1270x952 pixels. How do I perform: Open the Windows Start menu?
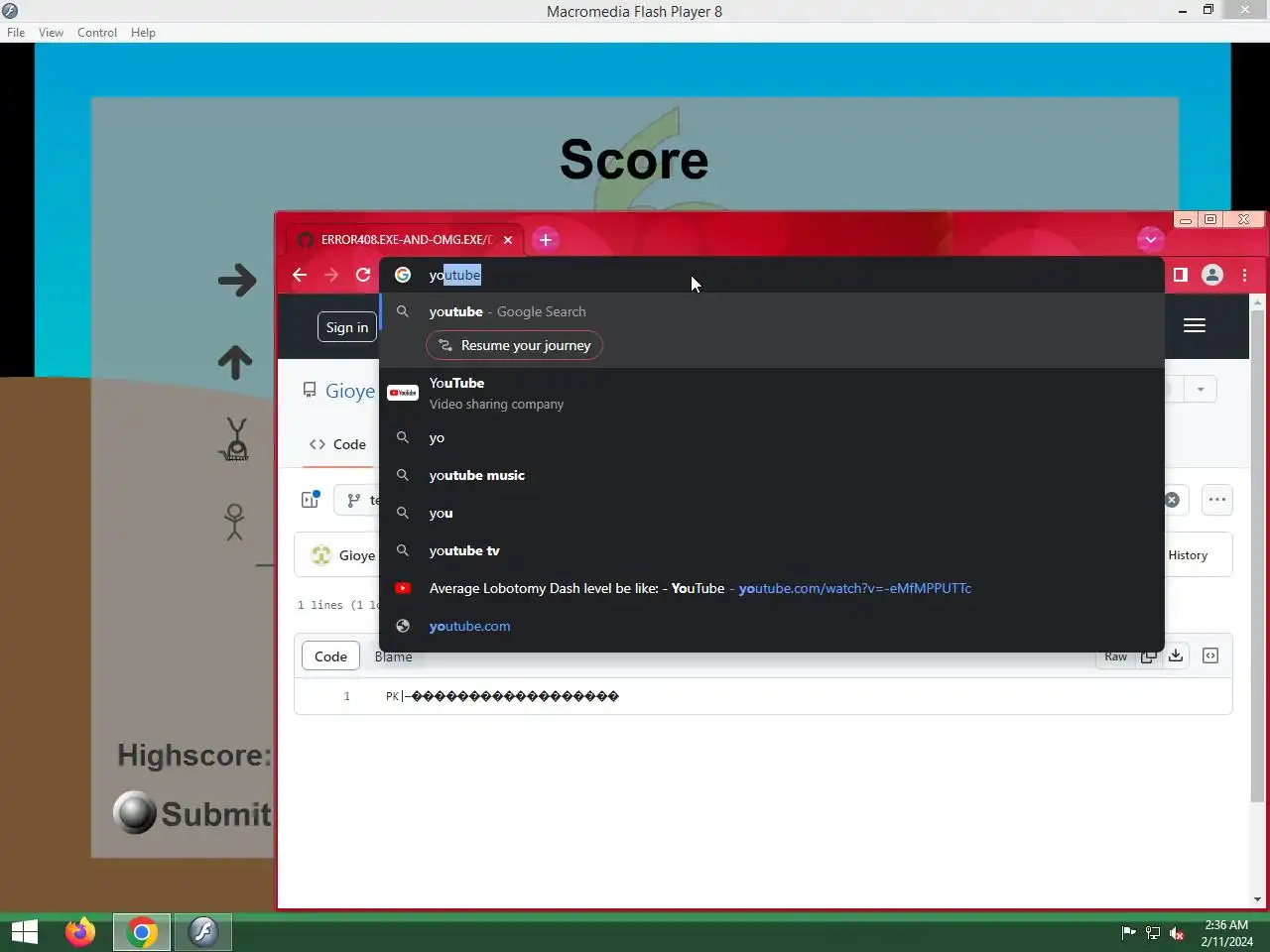(x=25, y=932)
